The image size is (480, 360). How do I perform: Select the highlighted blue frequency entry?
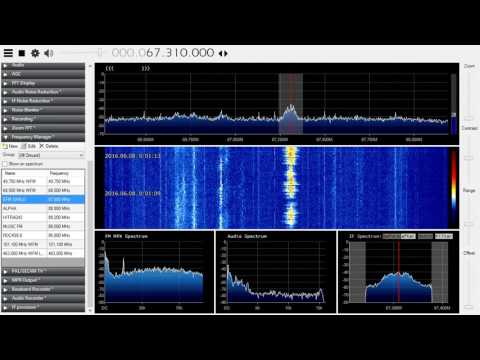43,199
